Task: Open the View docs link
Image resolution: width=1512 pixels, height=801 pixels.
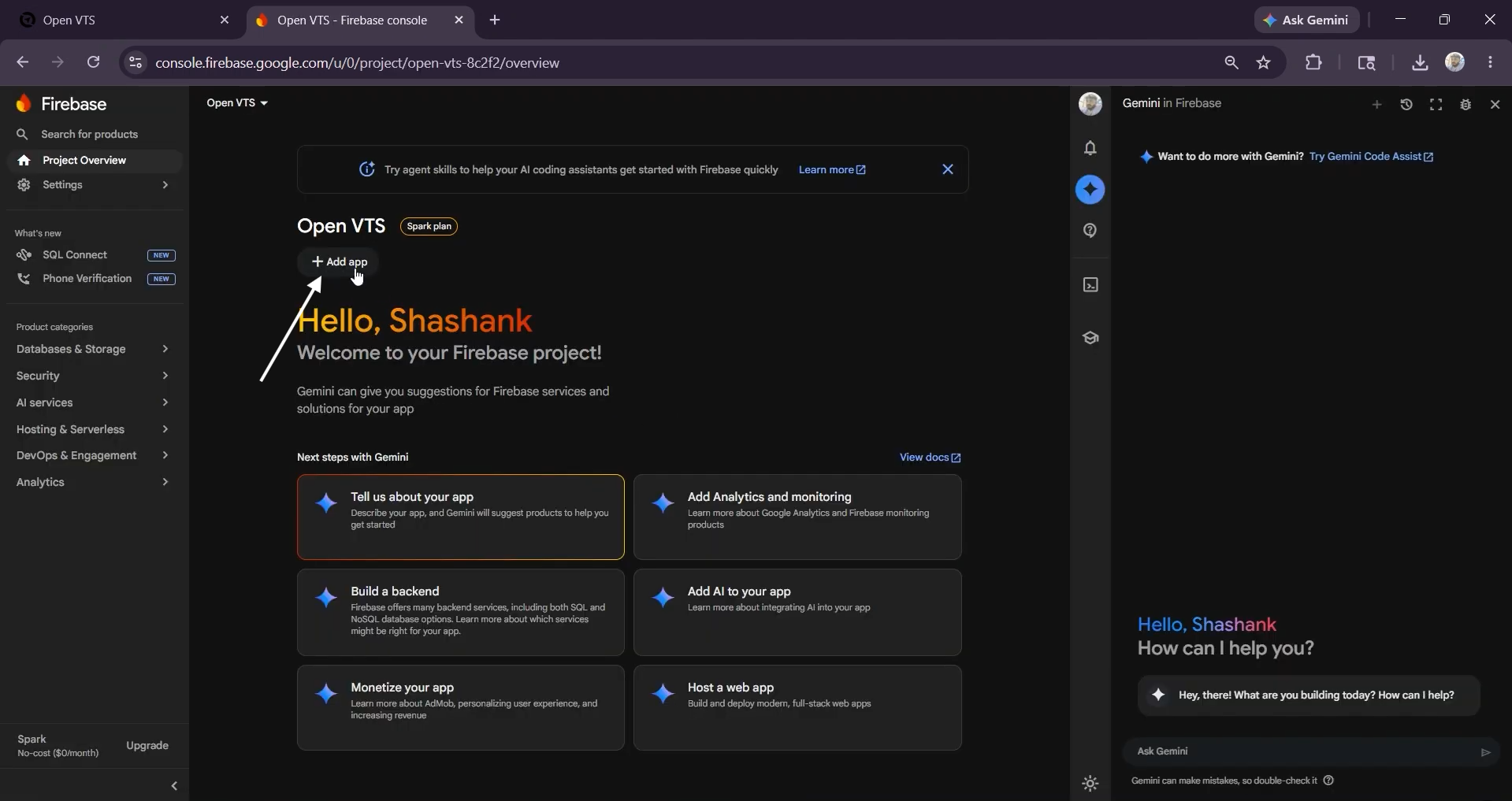Action: click(x=931, y=458)
